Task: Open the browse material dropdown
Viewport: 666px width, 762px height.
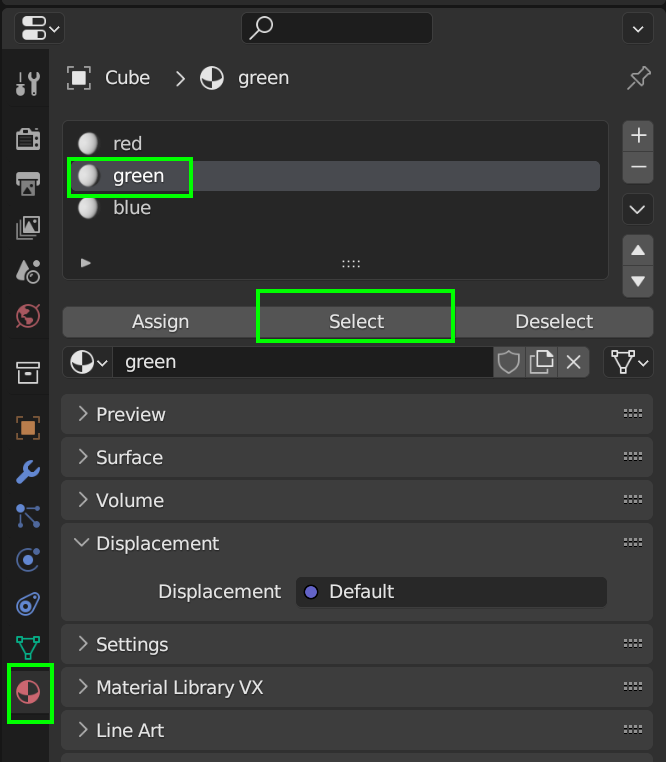Action: pos(88,362)
